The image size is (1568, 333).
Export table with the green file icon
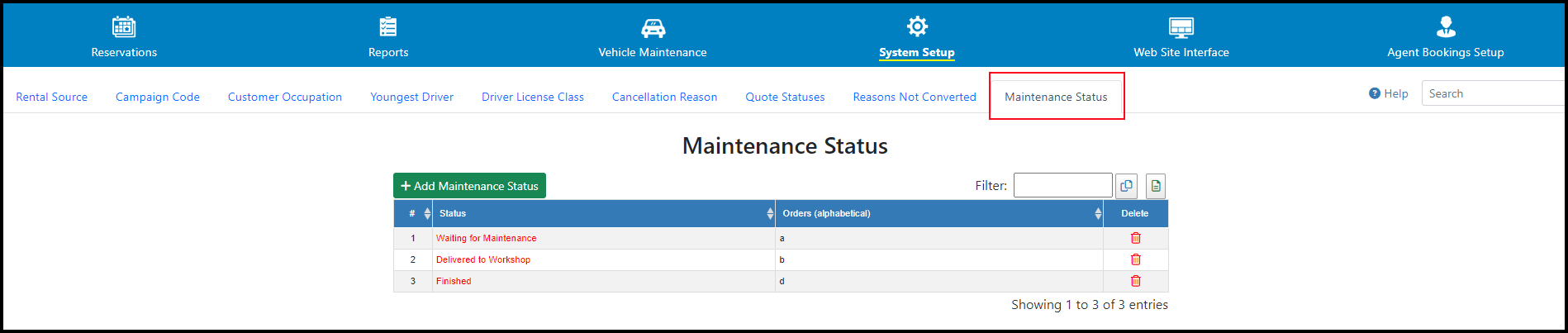point(1156,186)
